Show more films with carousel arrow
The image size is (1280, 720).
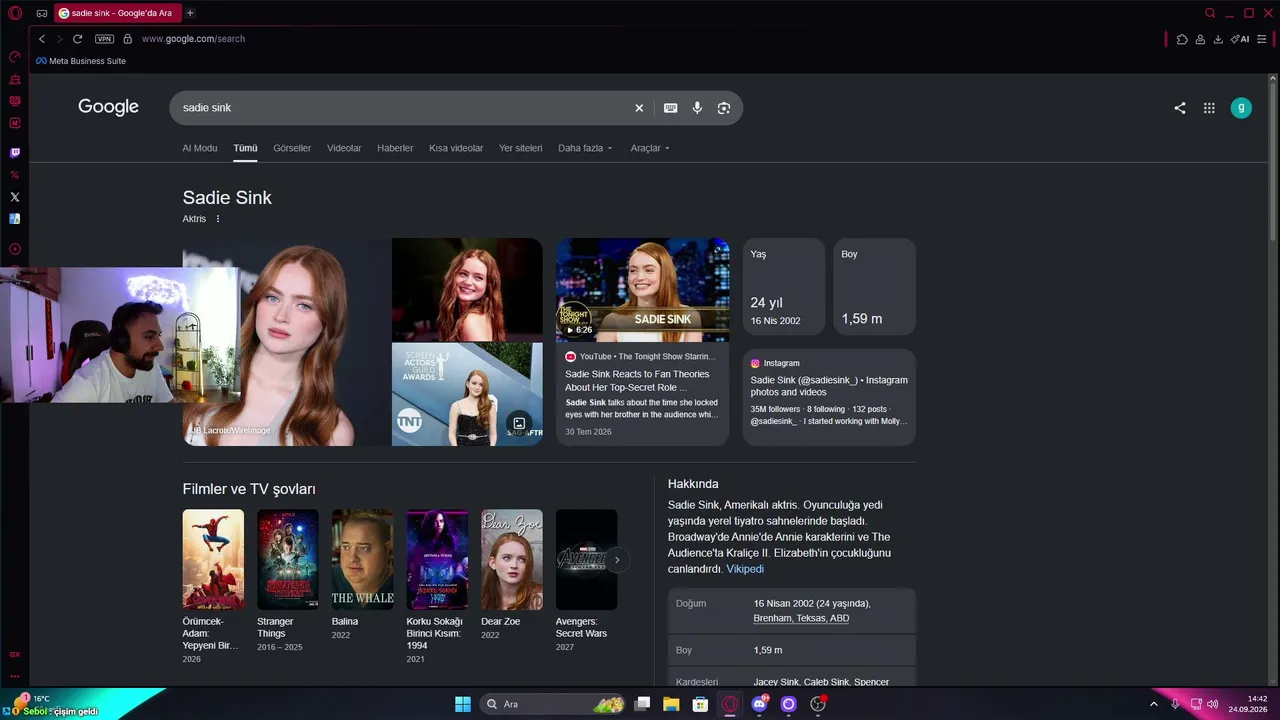pyautogui.click(x=617, y=560)
